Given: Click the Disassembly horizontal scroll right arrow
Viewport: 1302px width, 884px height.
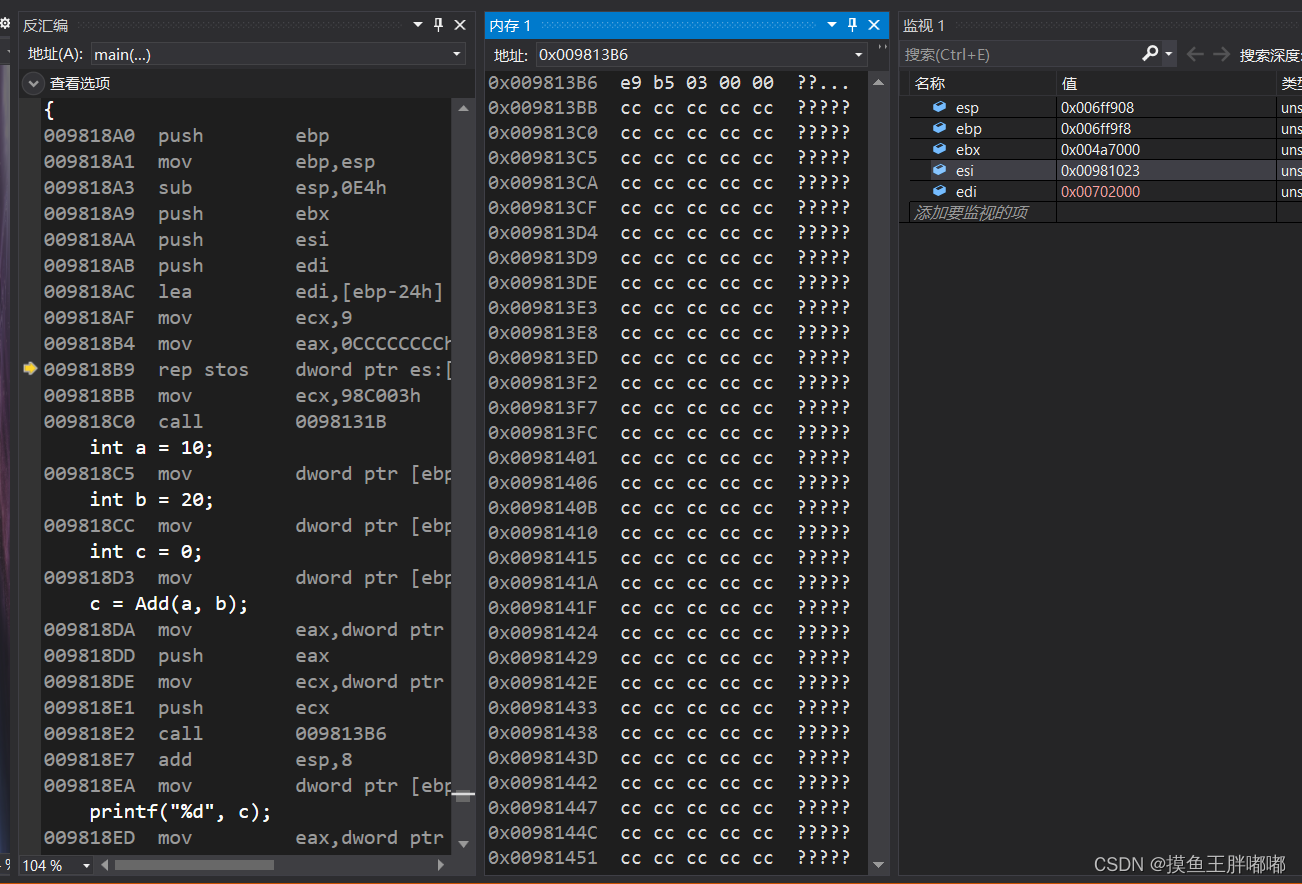Looking at the screenshot, I should [441, 865].
